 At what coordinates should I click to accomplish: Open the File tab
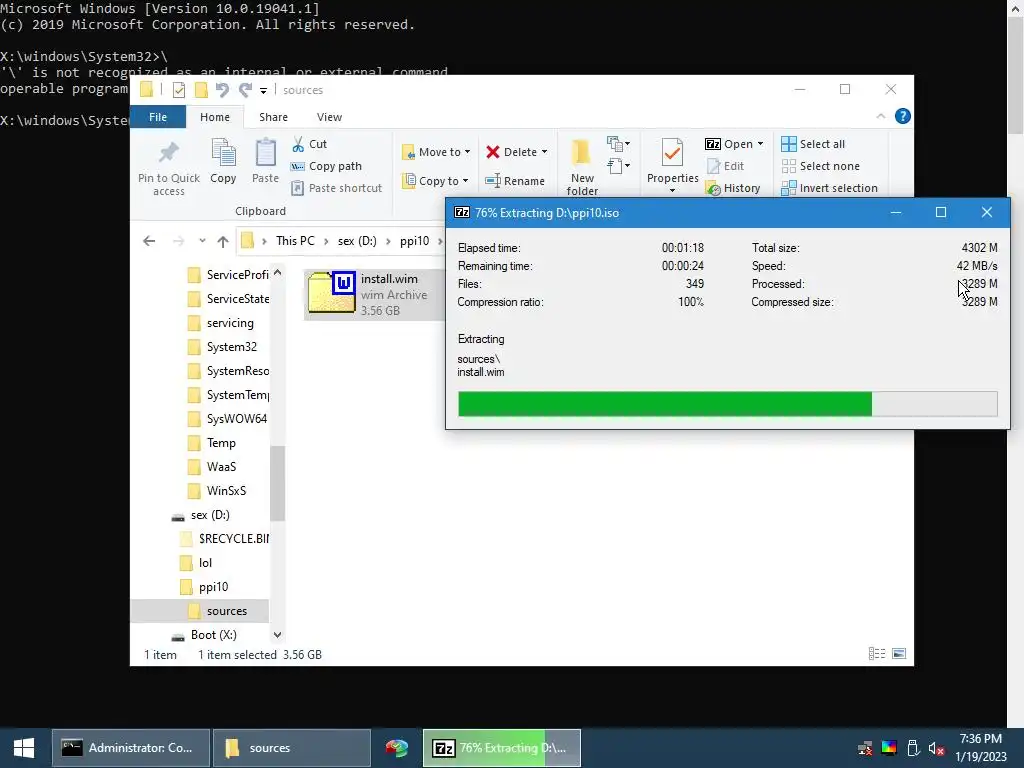point(158,117)
